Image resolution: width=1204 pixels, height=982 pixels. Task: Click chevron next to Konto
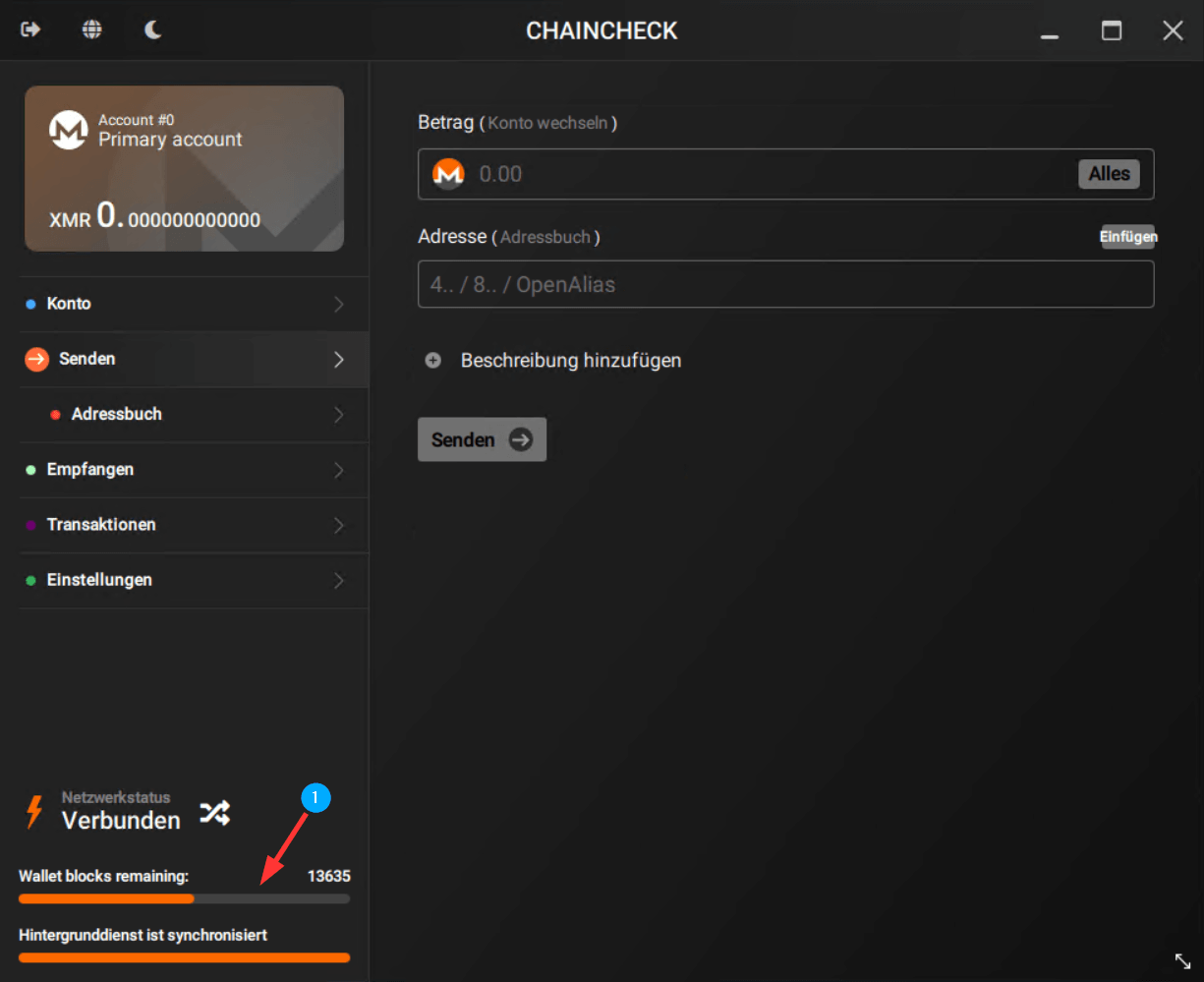tap(339, 304)
